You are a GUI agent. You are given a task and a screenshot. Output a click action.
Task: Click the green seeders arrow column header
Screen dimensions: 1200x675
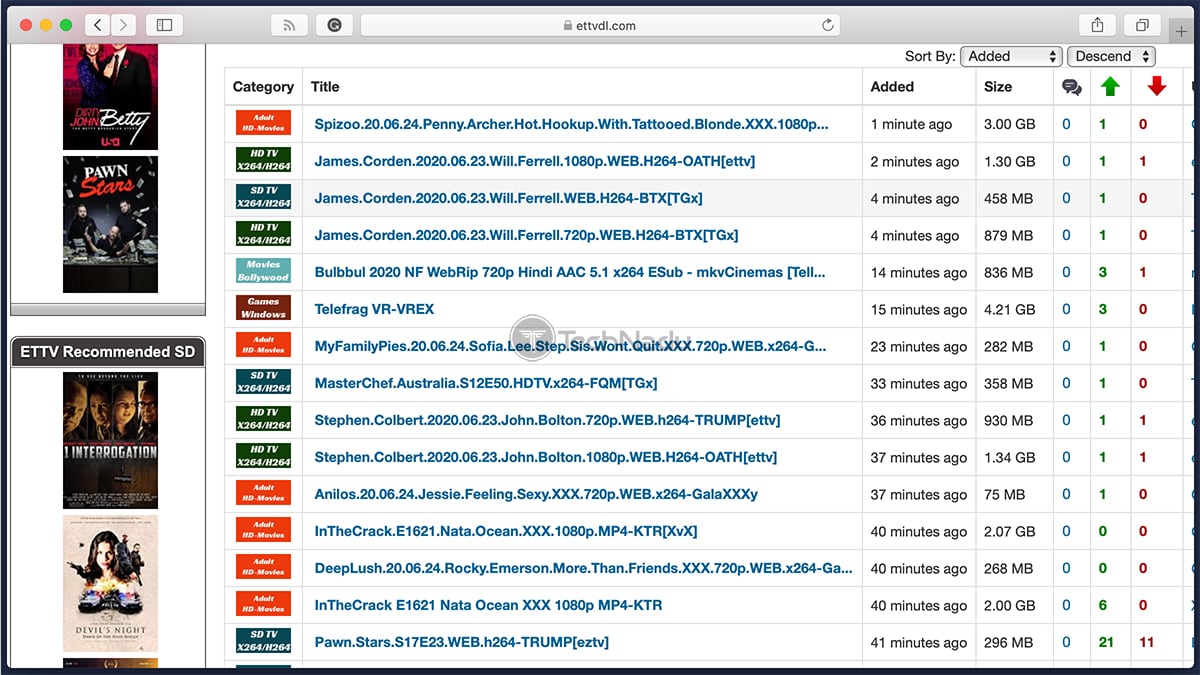pos(1110,87)
